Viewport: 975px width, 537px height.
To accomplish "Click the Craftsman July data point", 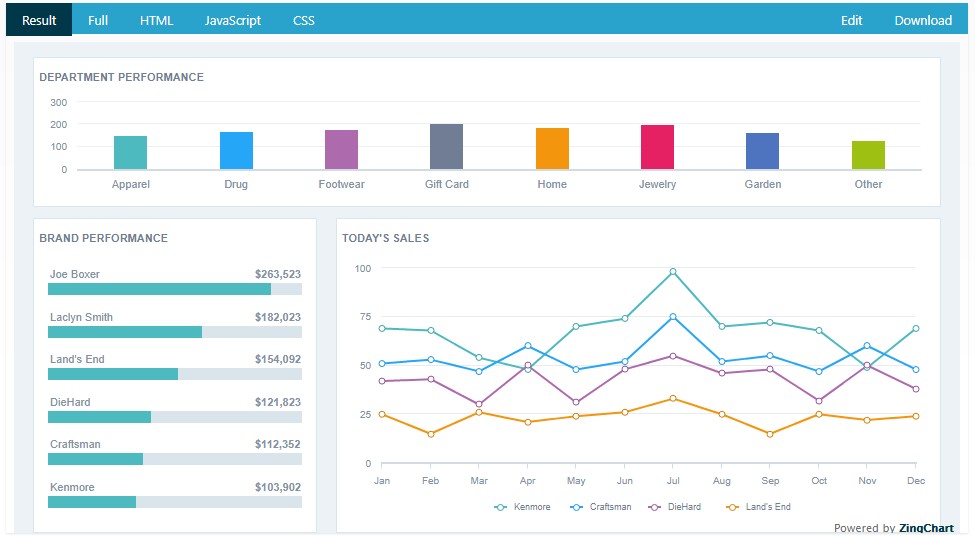I will [673, 317].
